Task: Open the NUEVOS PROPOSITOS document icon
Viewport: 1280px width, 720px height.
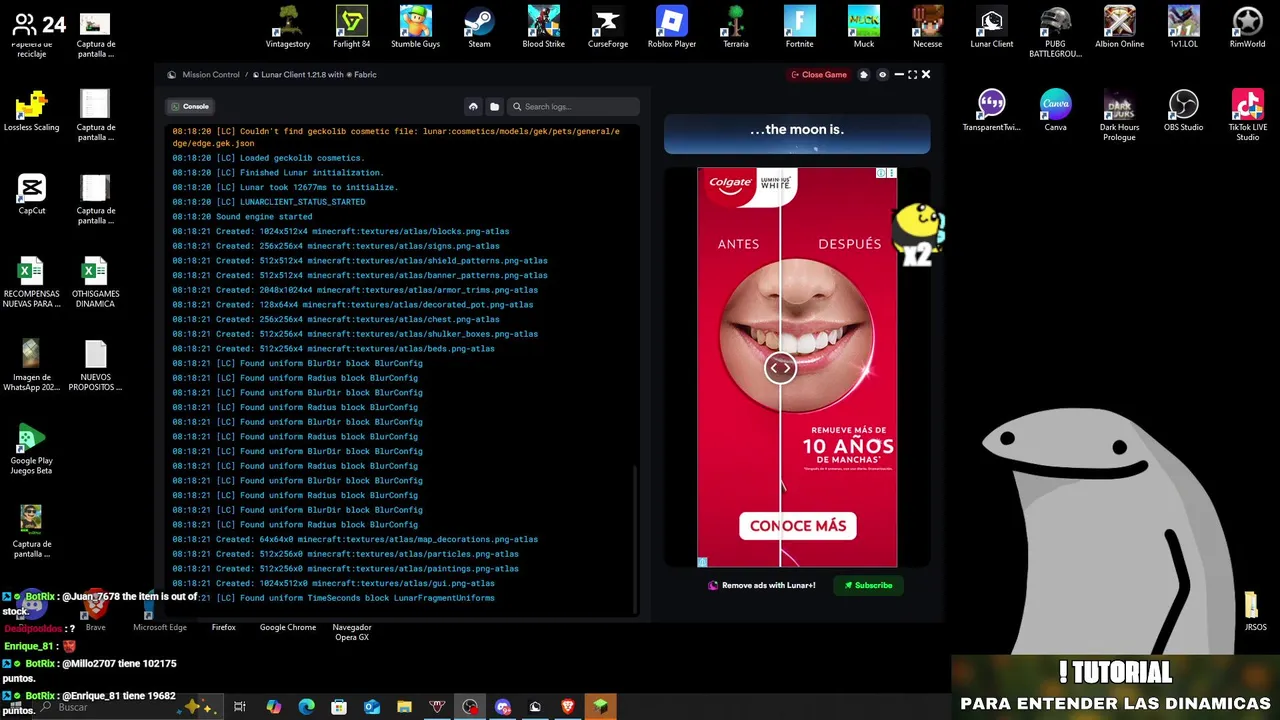Action: pyautogui.click(x=95, y=365)
